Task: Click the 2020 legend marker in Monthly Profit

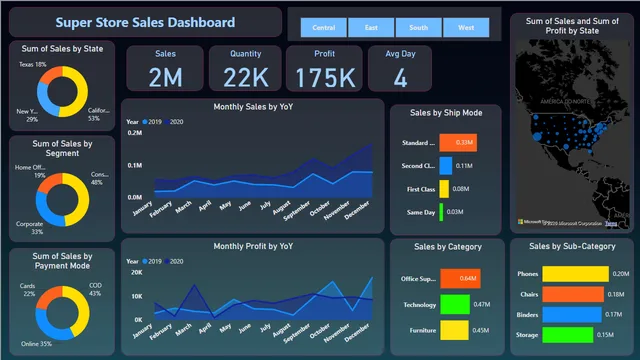Action: [167, 261]
